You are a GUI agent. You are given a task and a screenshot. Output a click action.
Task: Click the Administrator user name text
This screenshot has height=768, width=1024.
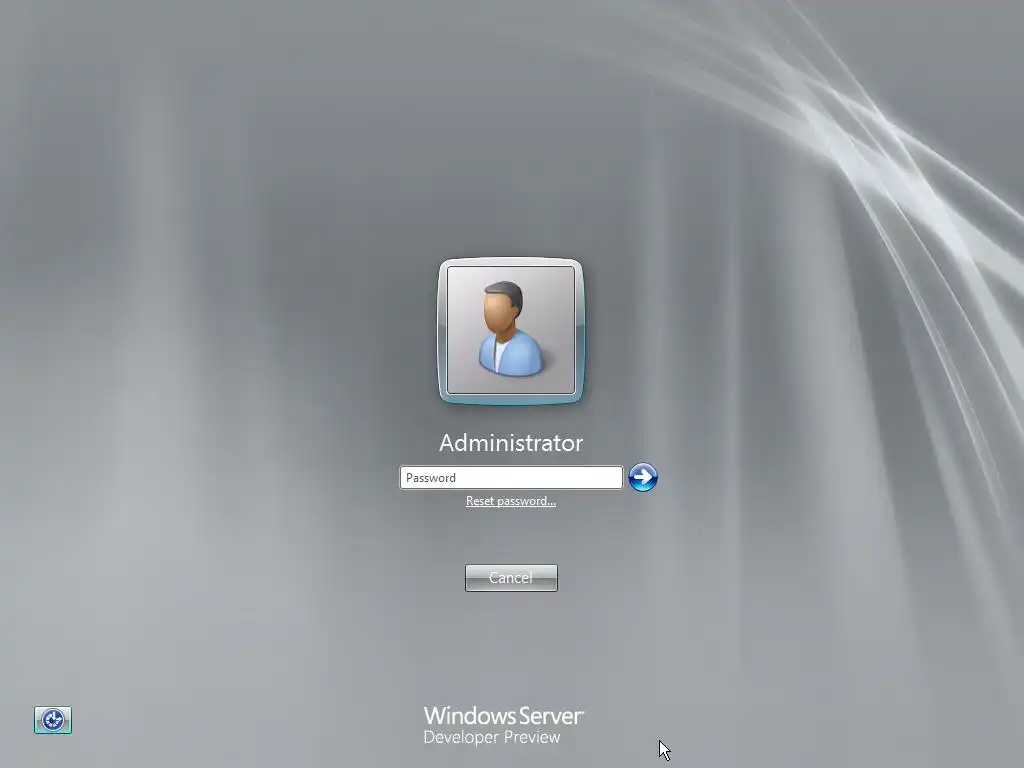[x=511, y=443]
